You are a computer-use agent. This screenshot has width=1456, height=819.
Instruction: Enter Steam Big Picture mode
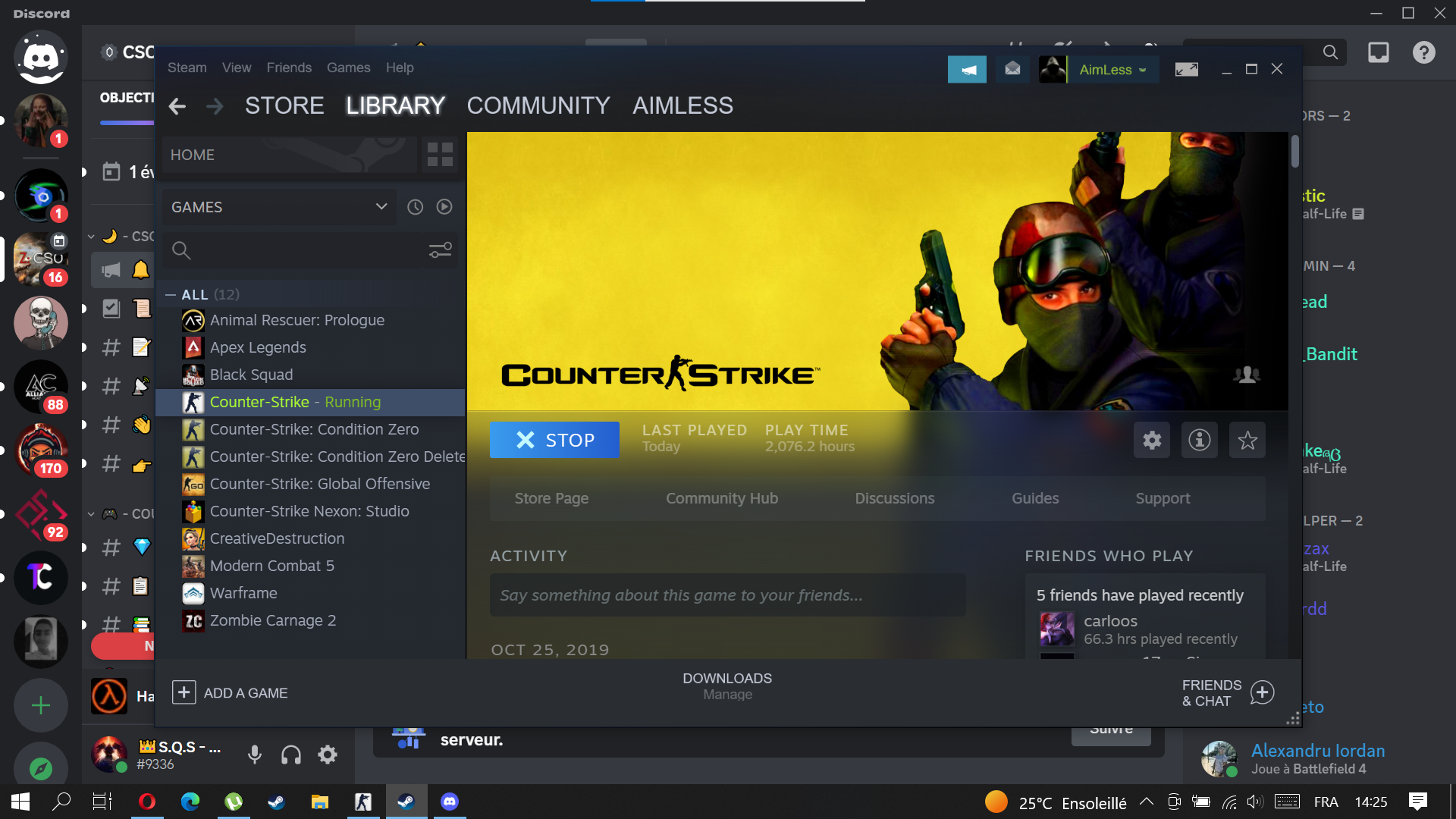1186,70
